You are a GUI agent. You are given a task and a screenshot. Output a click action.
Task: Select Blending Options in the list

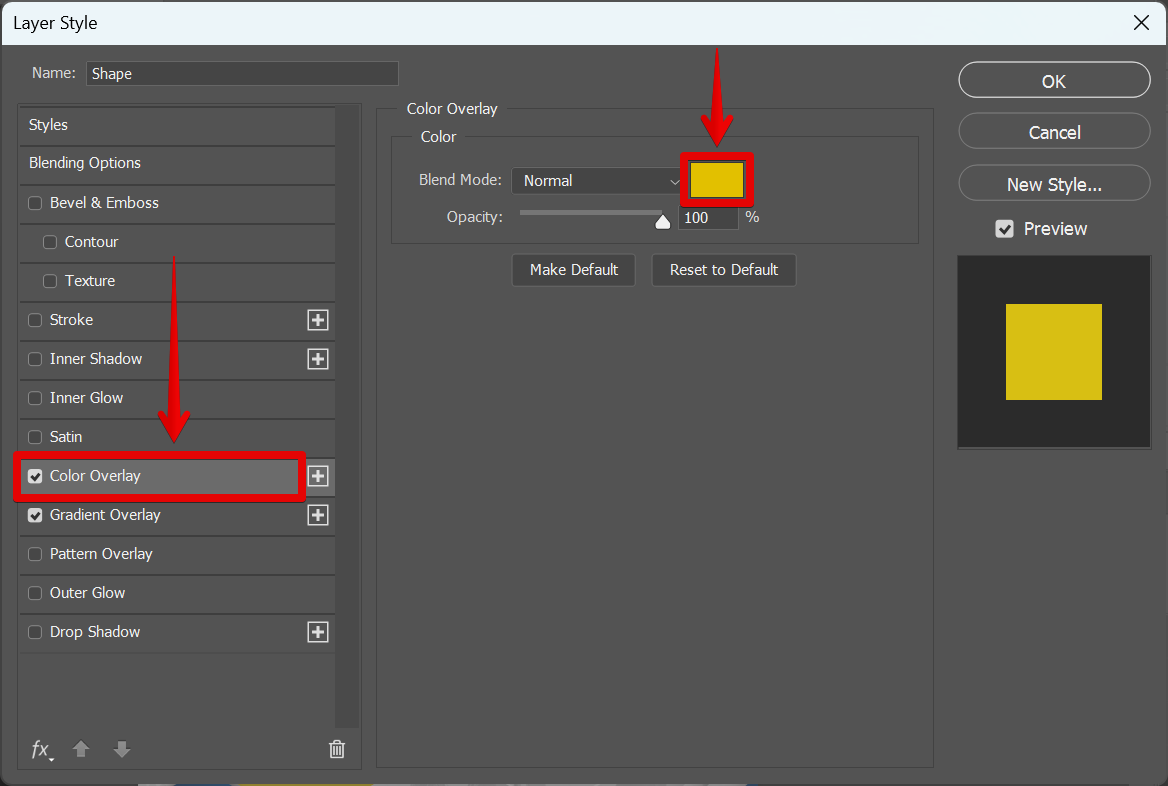[x=177, y=163]
